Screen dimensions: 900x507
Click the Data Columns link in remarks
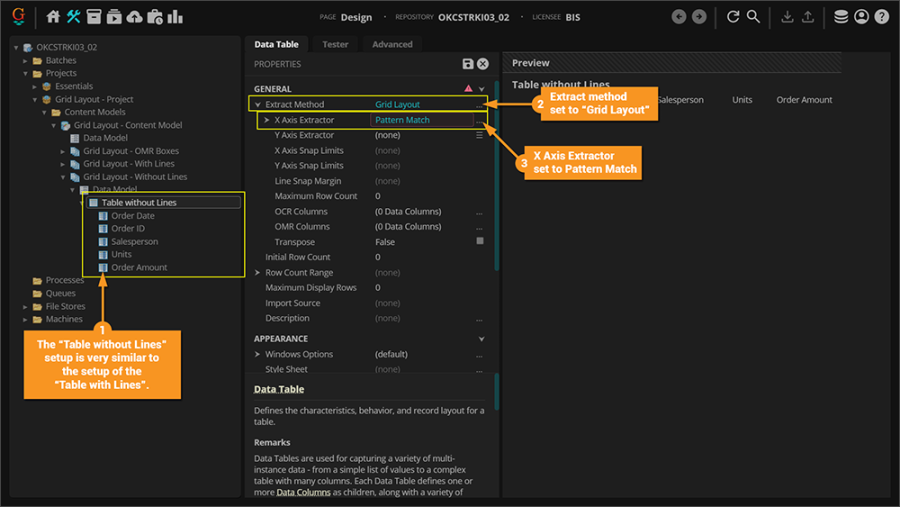pyautogui.click(x=304, y=492)
